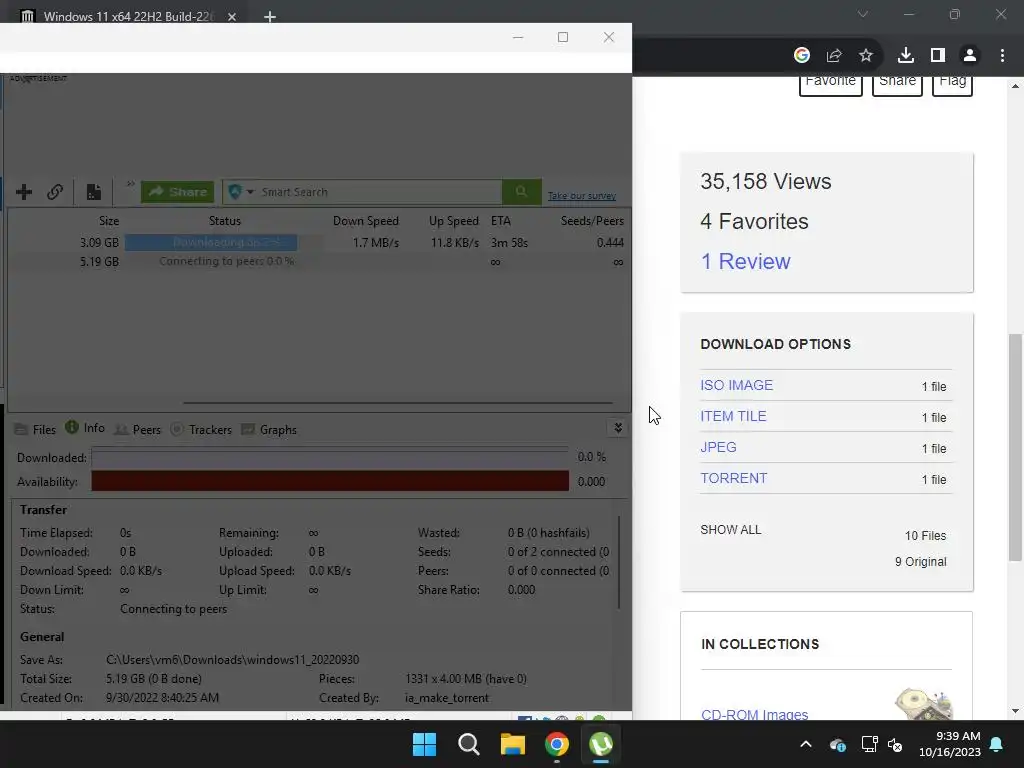Open the ITEM TILE download option
The width and height of the screenshot is (1024, 768).
click(733, 416)
